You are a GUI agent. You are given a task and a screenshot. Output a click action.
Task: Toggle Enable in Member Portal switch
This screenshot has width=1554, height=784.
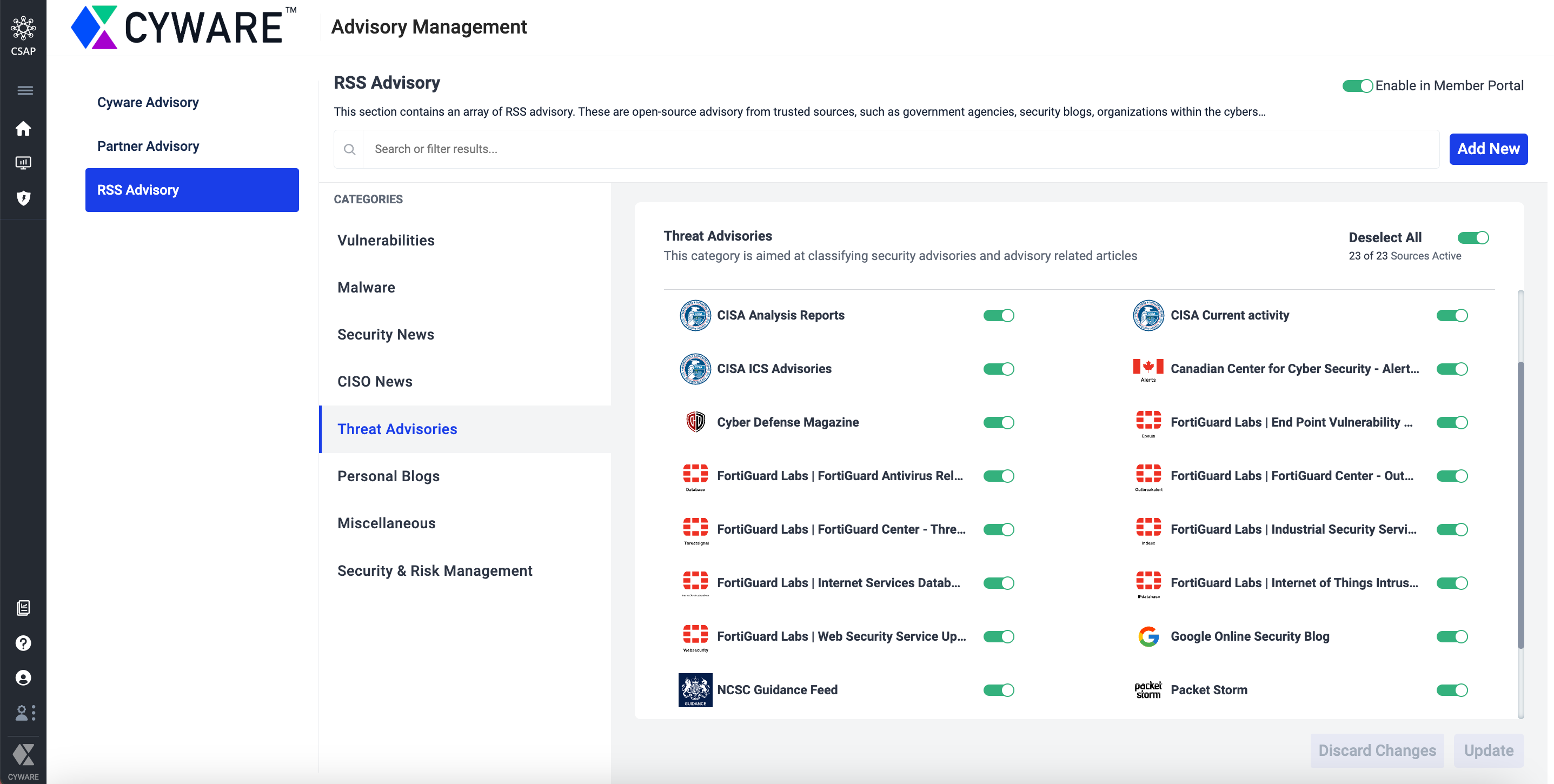click(1357, 85)
